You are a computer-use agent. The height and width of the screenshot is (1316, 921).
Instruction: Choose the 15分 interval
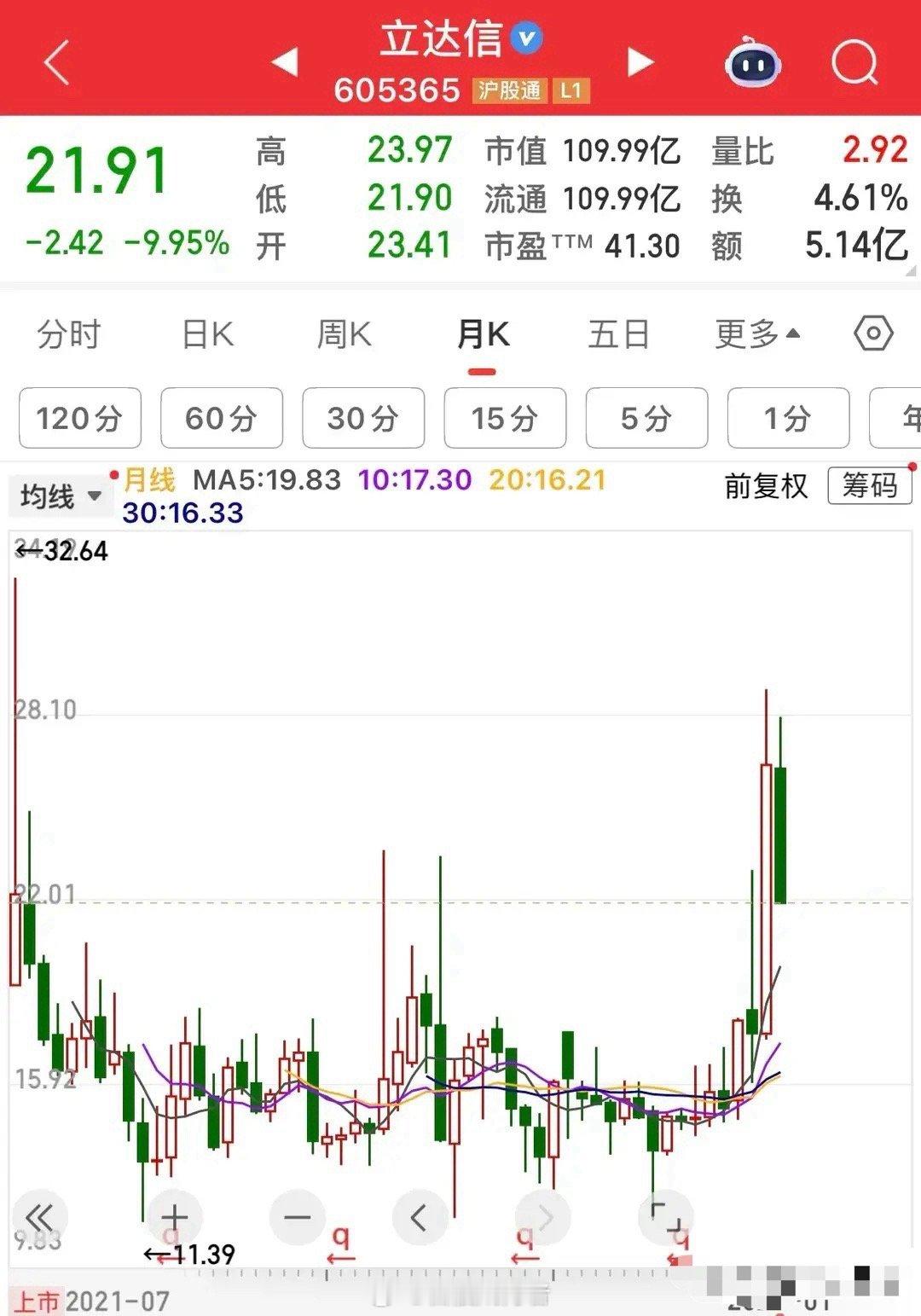click(504, 418)
